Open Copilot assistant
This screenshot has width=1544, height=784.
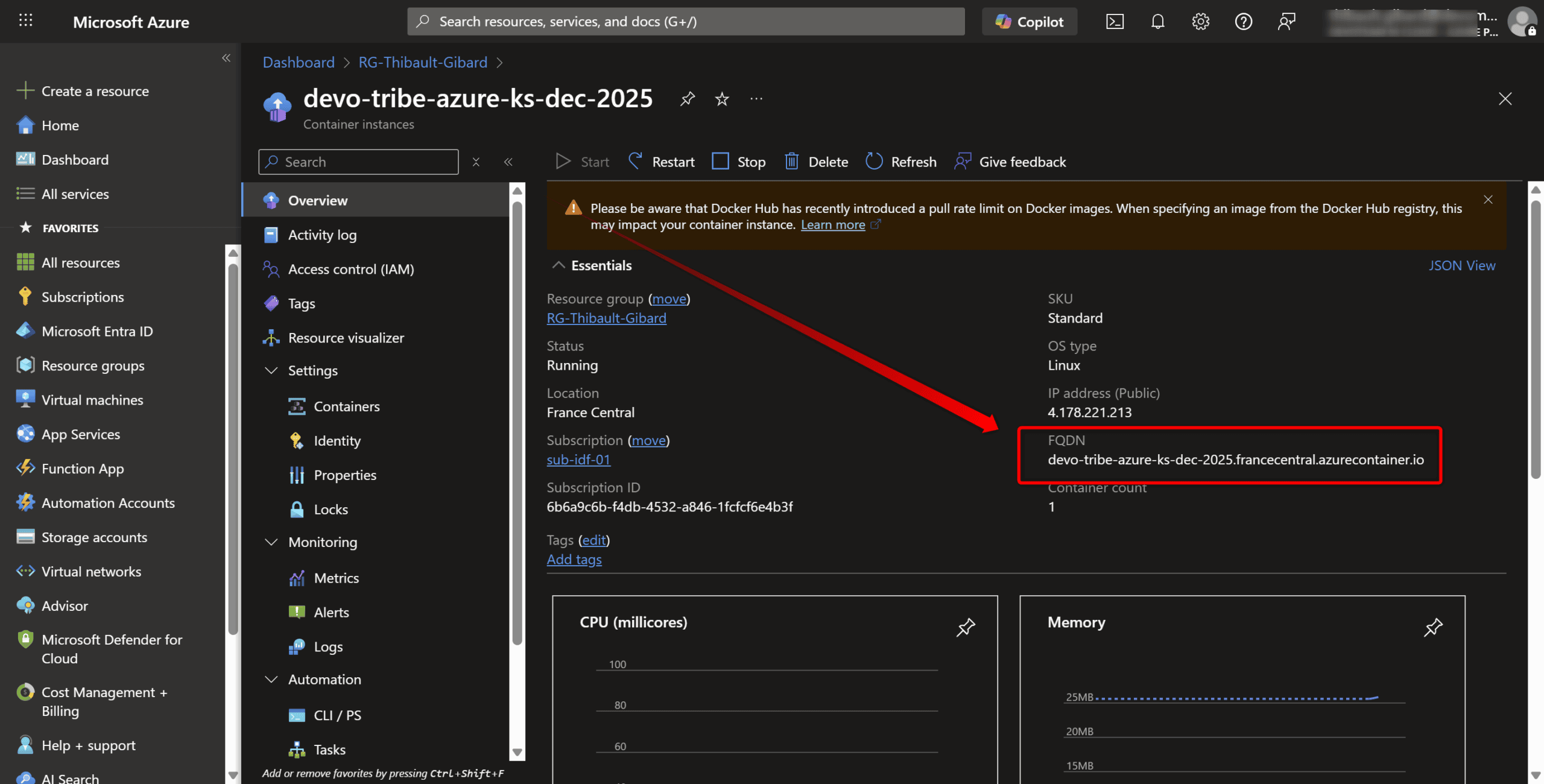[x=1030, y=22]
